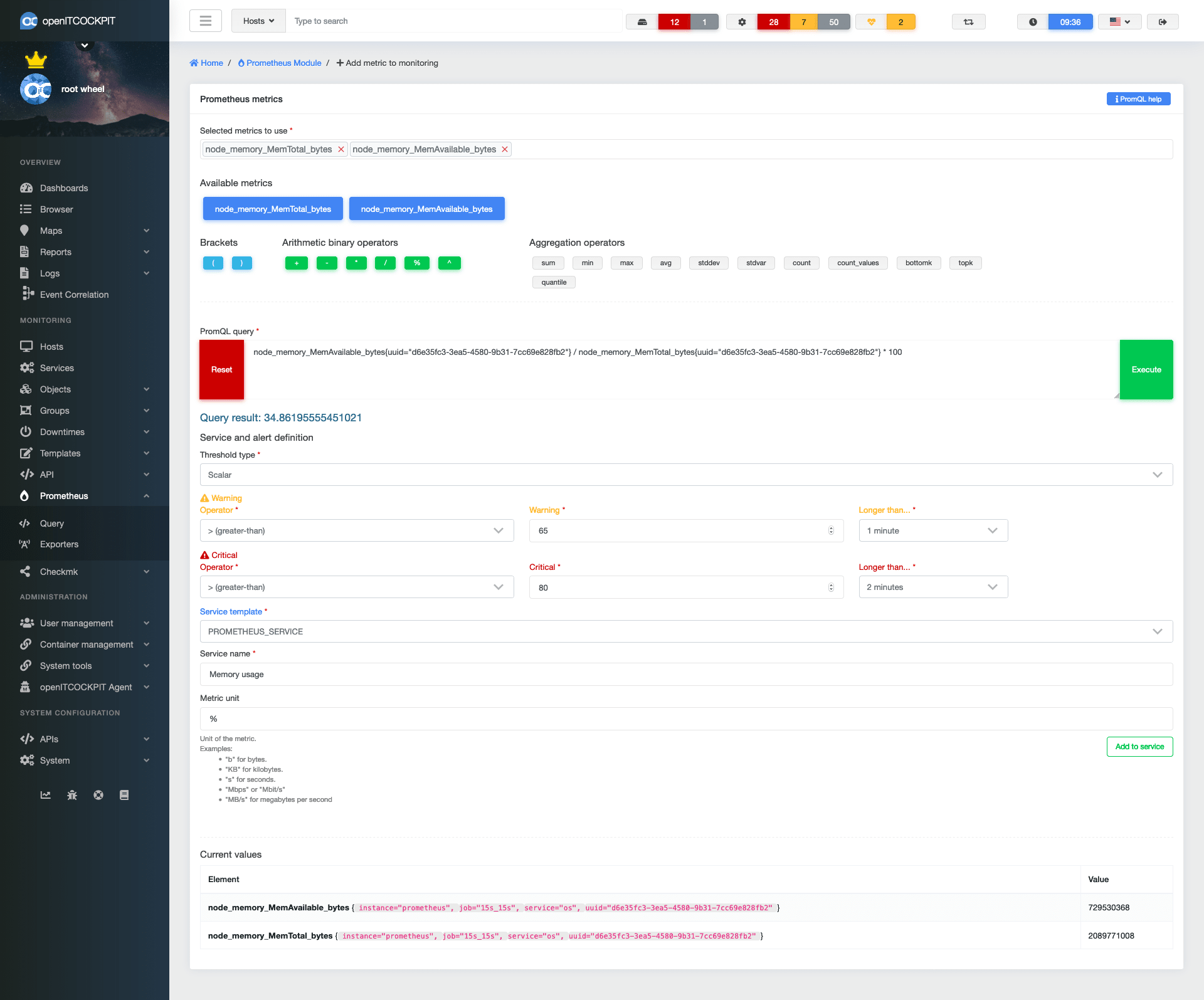This screenshot has width=1204, height=1000.
Task: Click the bug report icon in sidebar footer
Action: [x=72, y=795]
